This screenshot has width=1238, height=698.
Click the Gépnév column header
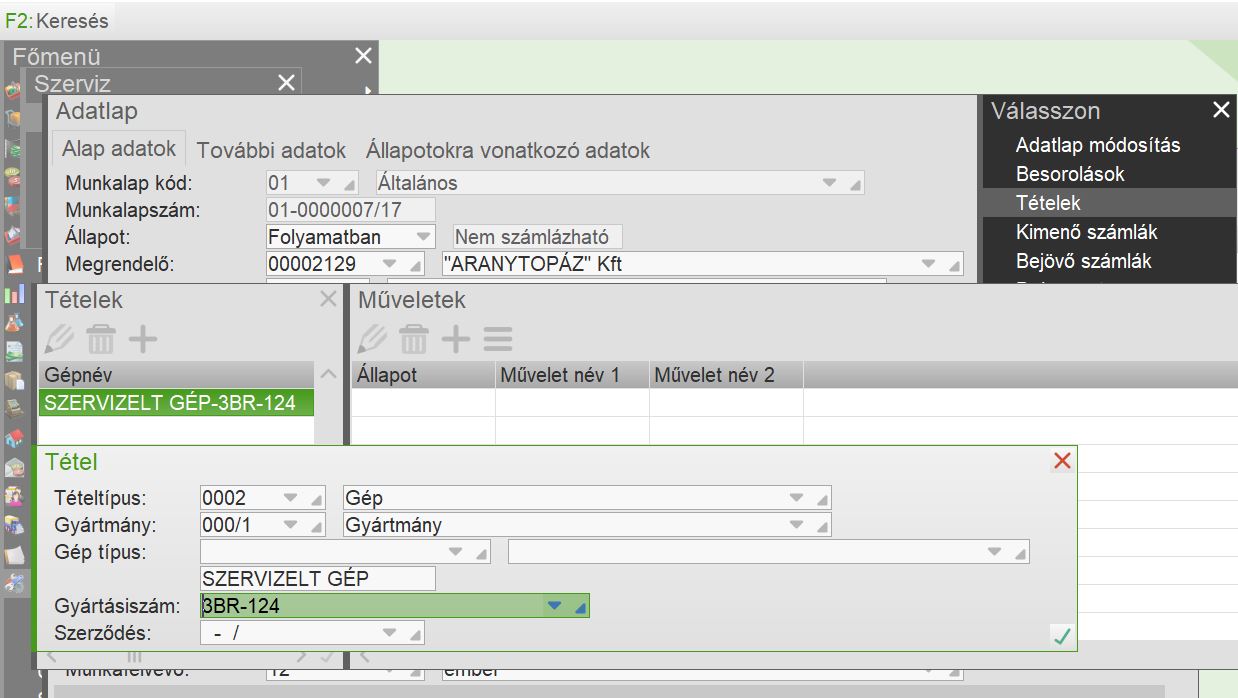(176, 375)
